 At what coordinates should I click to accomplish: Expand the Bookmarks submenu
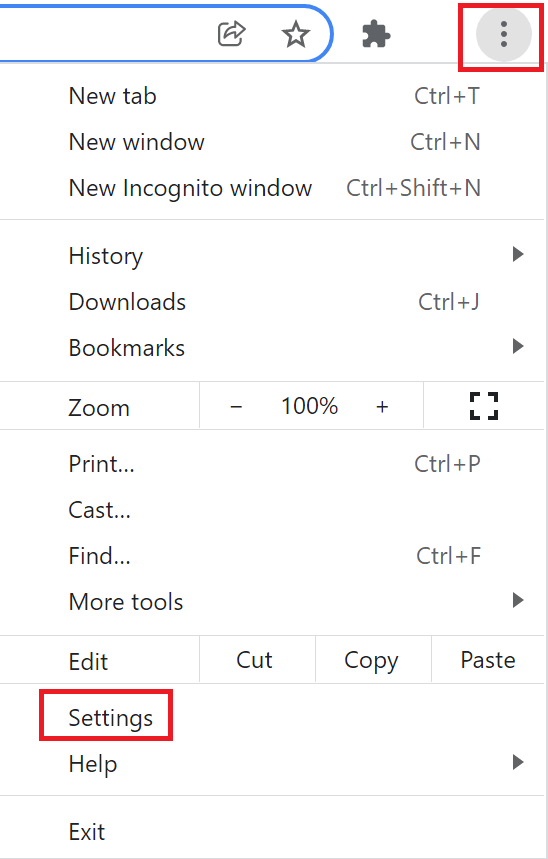click(x=272, y=347)
